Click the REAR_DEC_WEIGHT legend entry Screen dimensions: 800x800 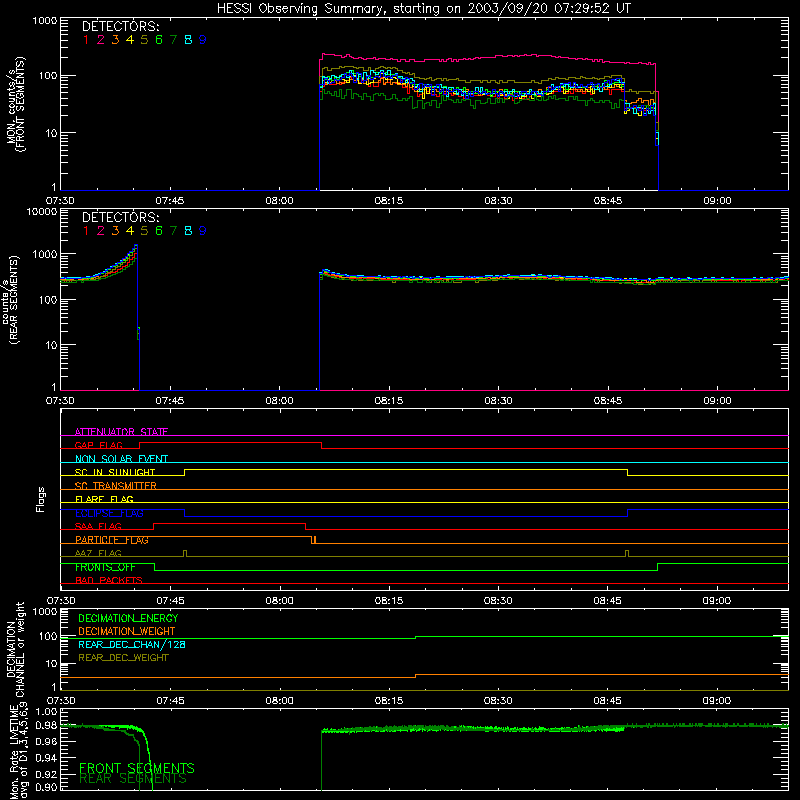click(123, 658)
